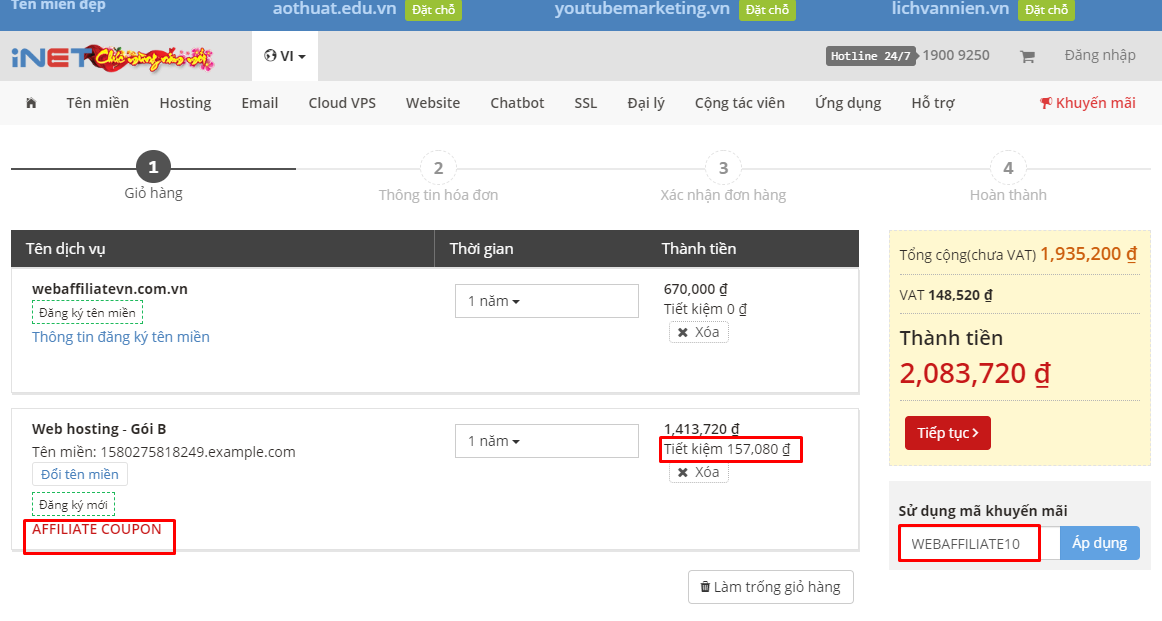The height and width of the screenshot is (621, 1162).
Task: Open the shopping cart icon
Action: 1027,56
